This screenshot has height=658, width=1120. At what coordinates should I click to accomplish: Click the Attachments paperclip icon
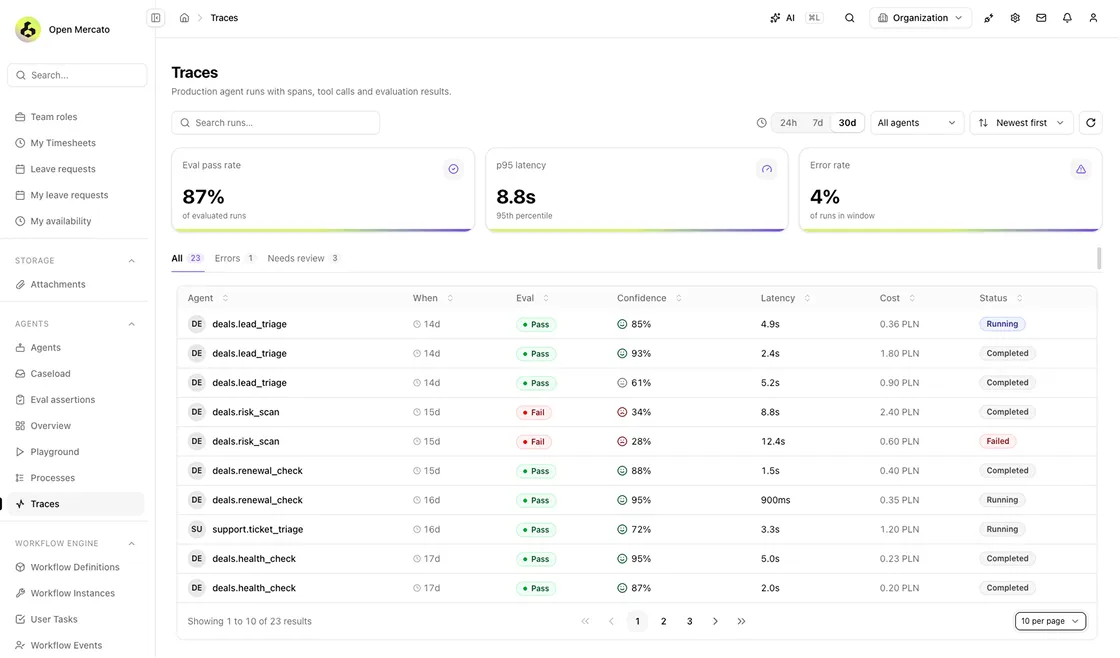20,284
